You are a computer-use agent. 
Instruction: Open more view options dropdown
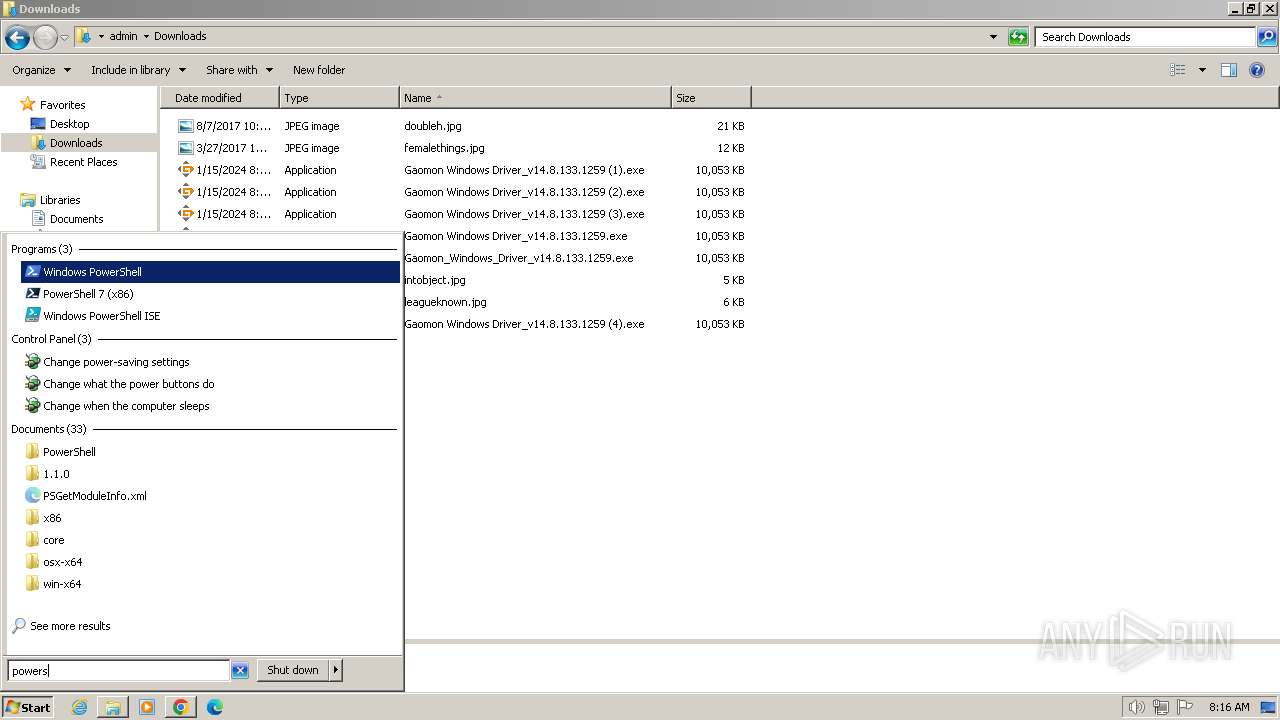pos(1202,70)
